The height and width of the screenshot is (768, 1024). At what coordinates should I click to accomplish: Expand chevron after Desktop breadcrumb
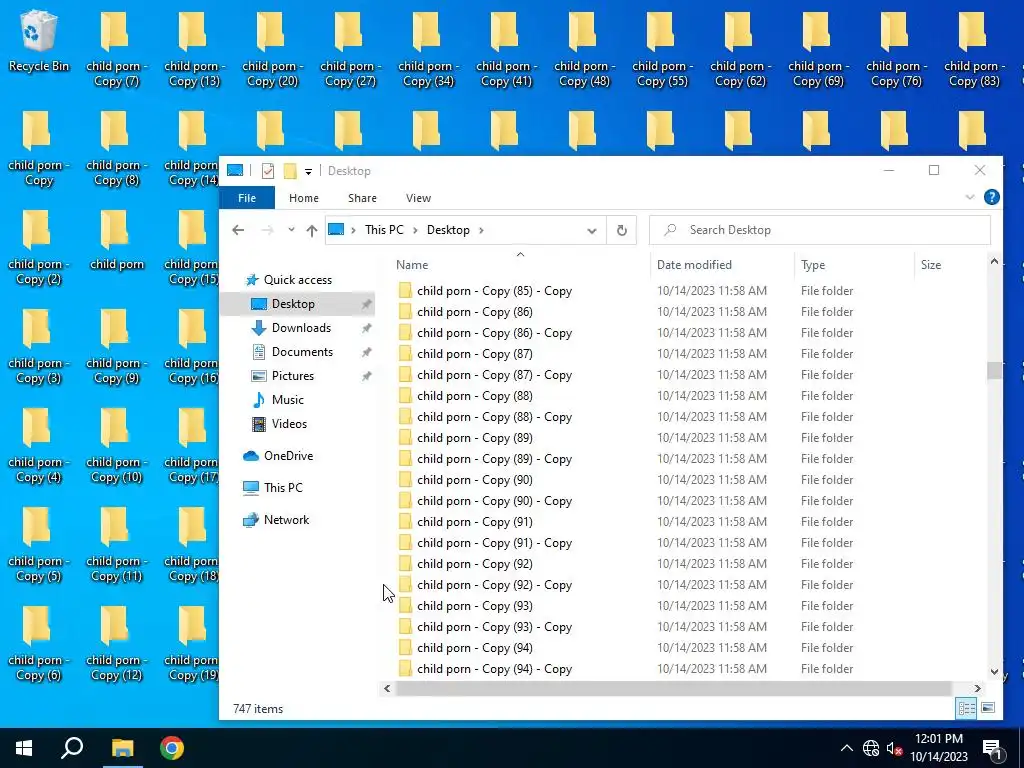click(x=481, y=230)
